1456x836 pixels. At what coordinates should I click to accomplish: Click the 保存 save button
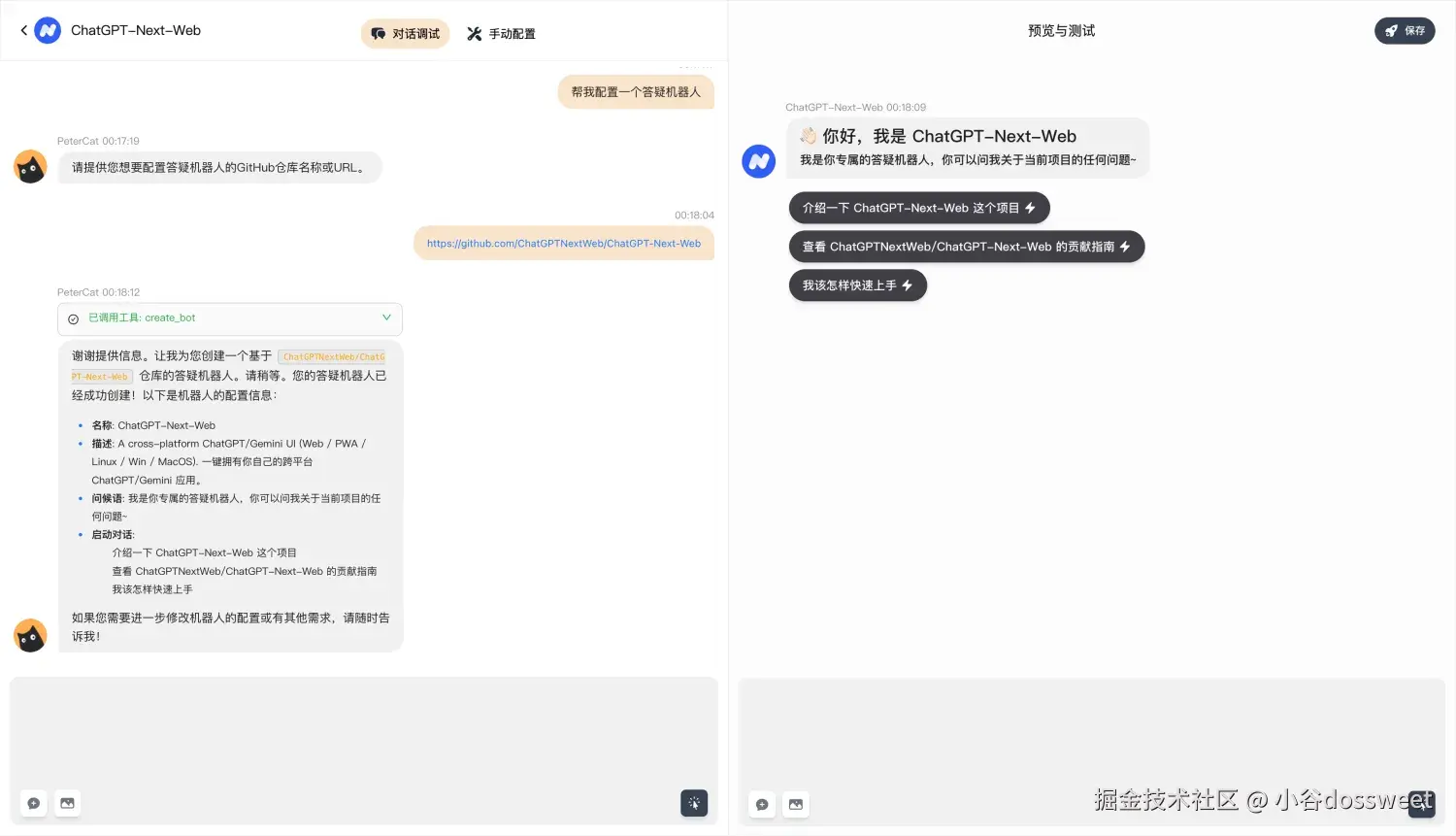pyautogui.click(x=1405, y=30)
